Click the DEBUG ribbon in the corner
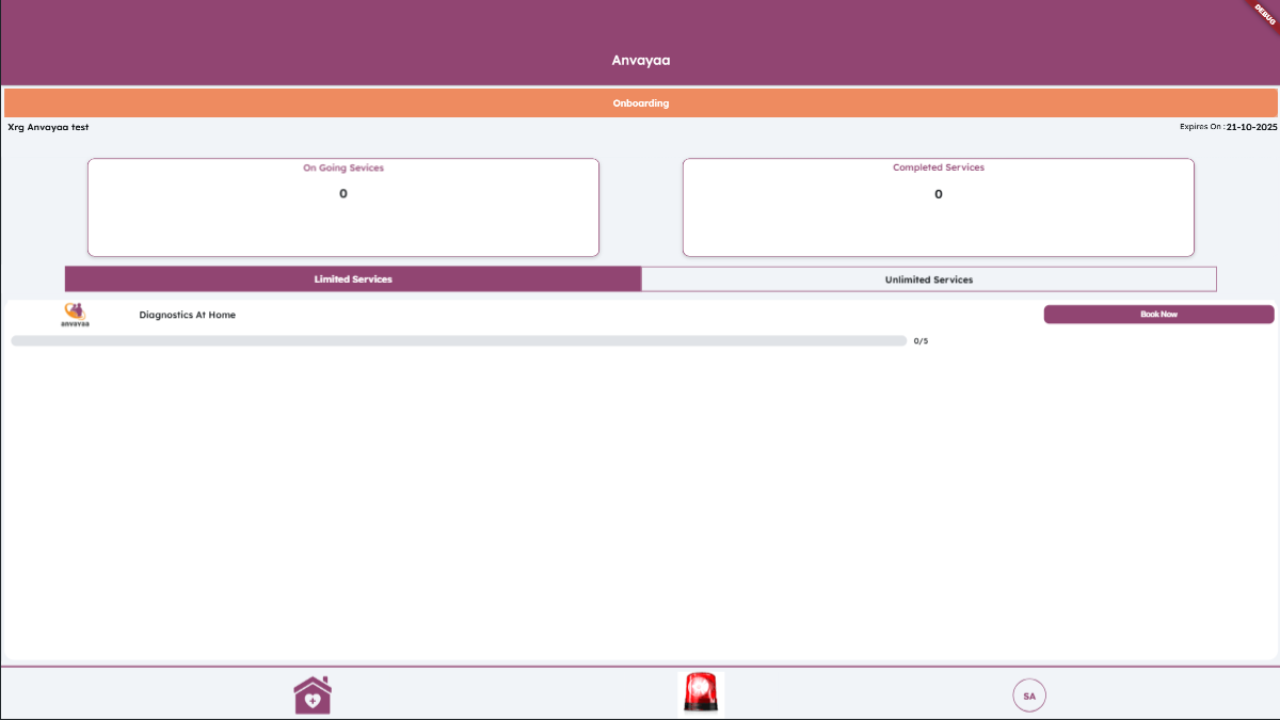The height and width of the screenshot is (720, 1280). pos(1262,17)
